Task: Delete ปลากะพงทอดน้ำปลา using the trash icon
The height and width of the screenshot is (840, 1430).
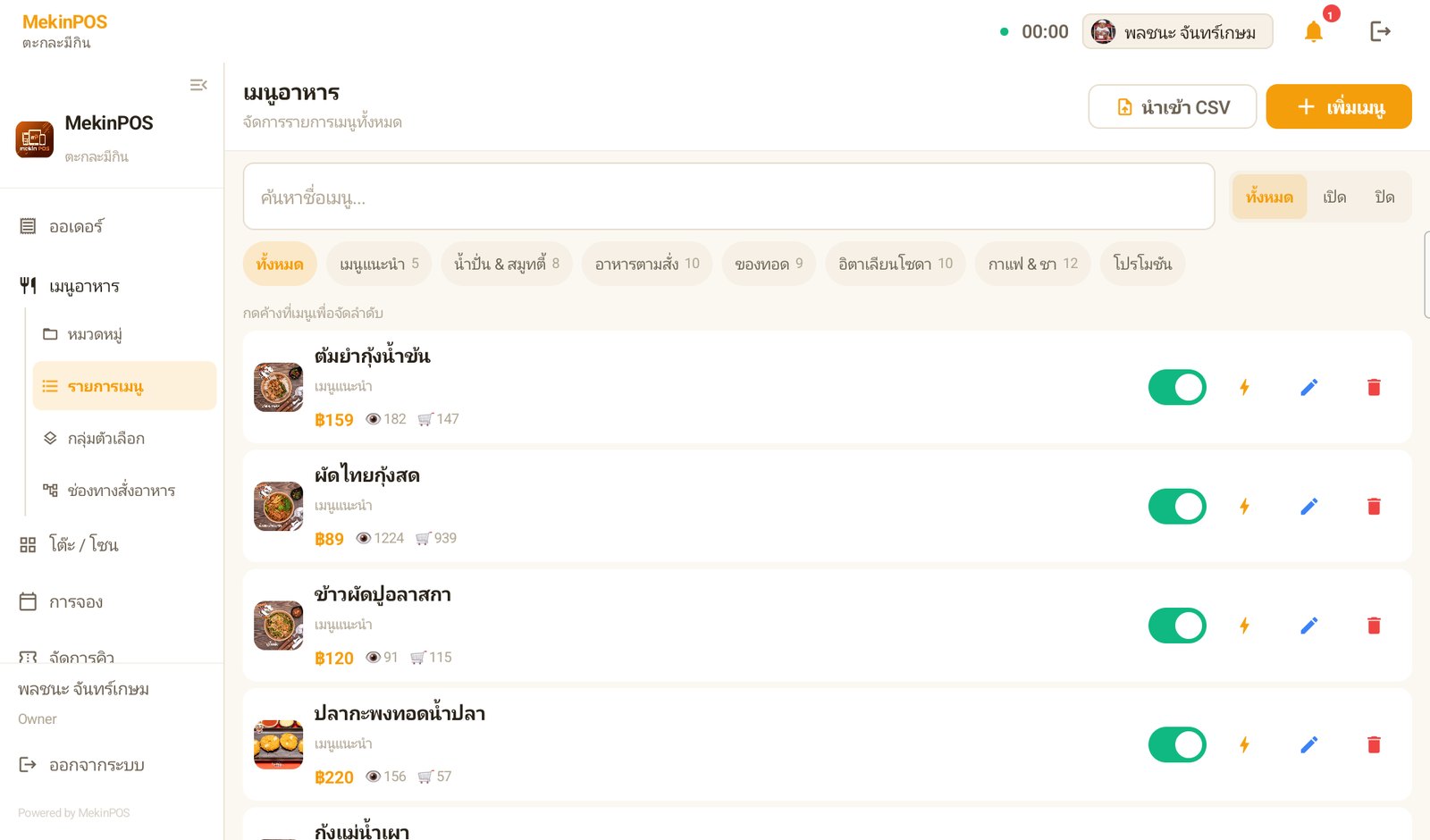Action: (1374, 744)
